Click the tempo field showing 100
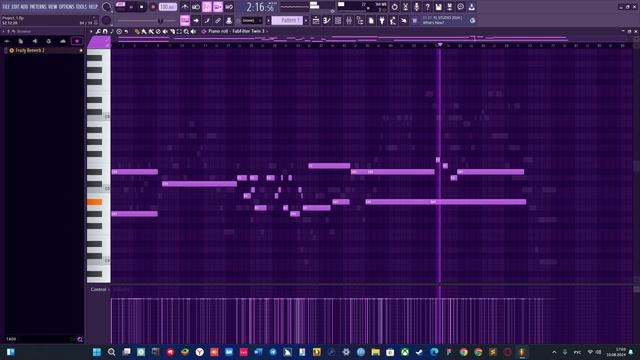The height and width of the screenshot is (360, 640). click(167, 7)
